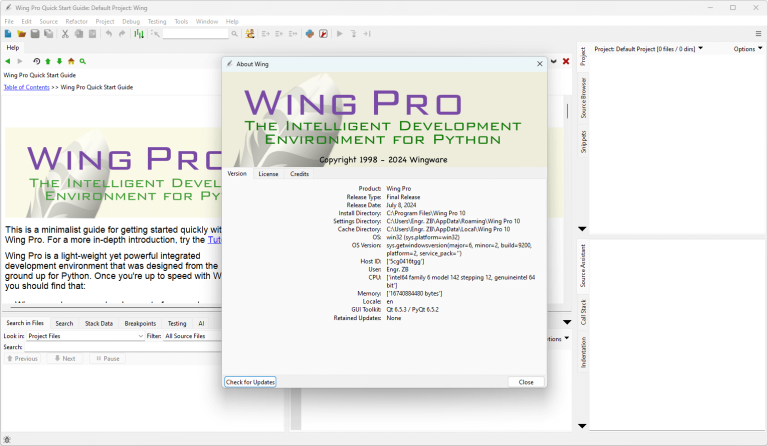Click the Help history clock icon
Viewport: 768px width, 446px height.
(x=36, y=61)
